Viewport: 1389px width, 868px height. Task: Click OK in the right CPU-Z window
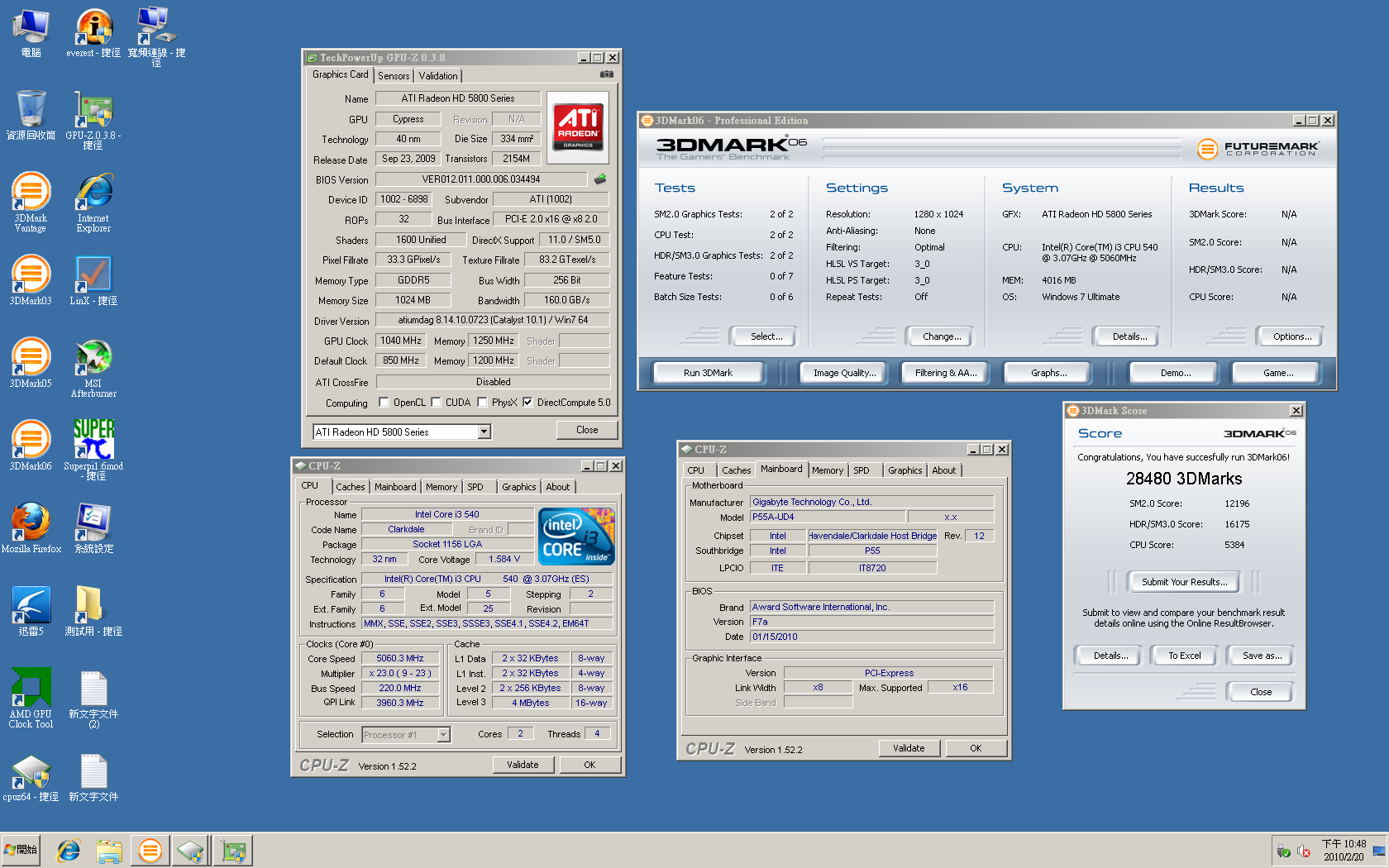click(x=976, y=748)
